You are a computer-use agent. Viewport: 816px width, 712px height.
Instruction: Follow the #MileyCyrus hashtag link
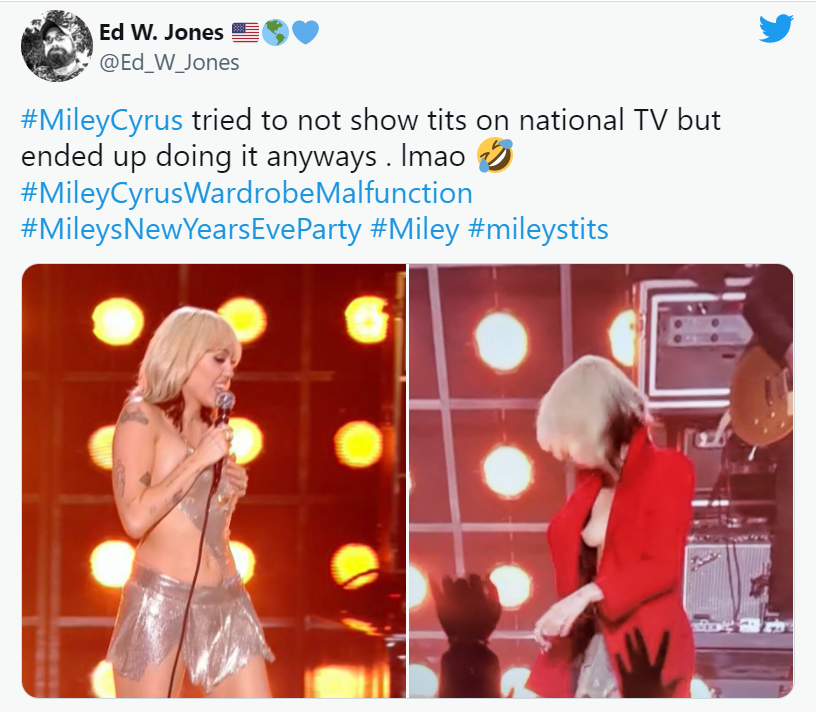102,121
